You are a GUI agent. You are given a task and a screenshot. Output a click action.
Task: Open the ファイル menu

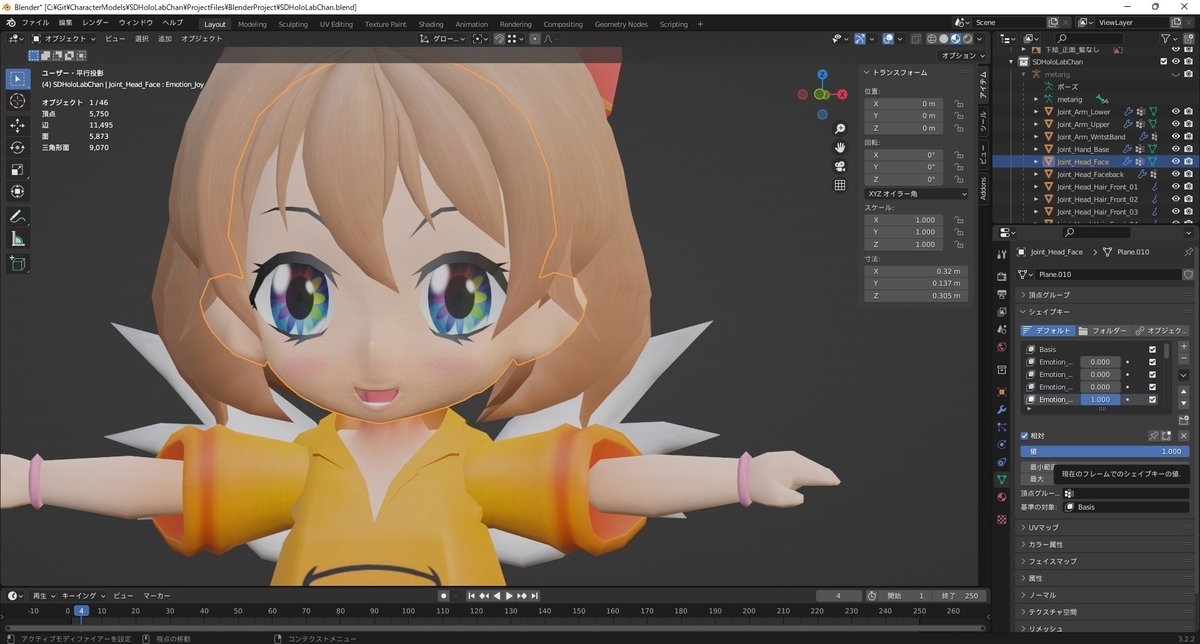click(35, 23)
